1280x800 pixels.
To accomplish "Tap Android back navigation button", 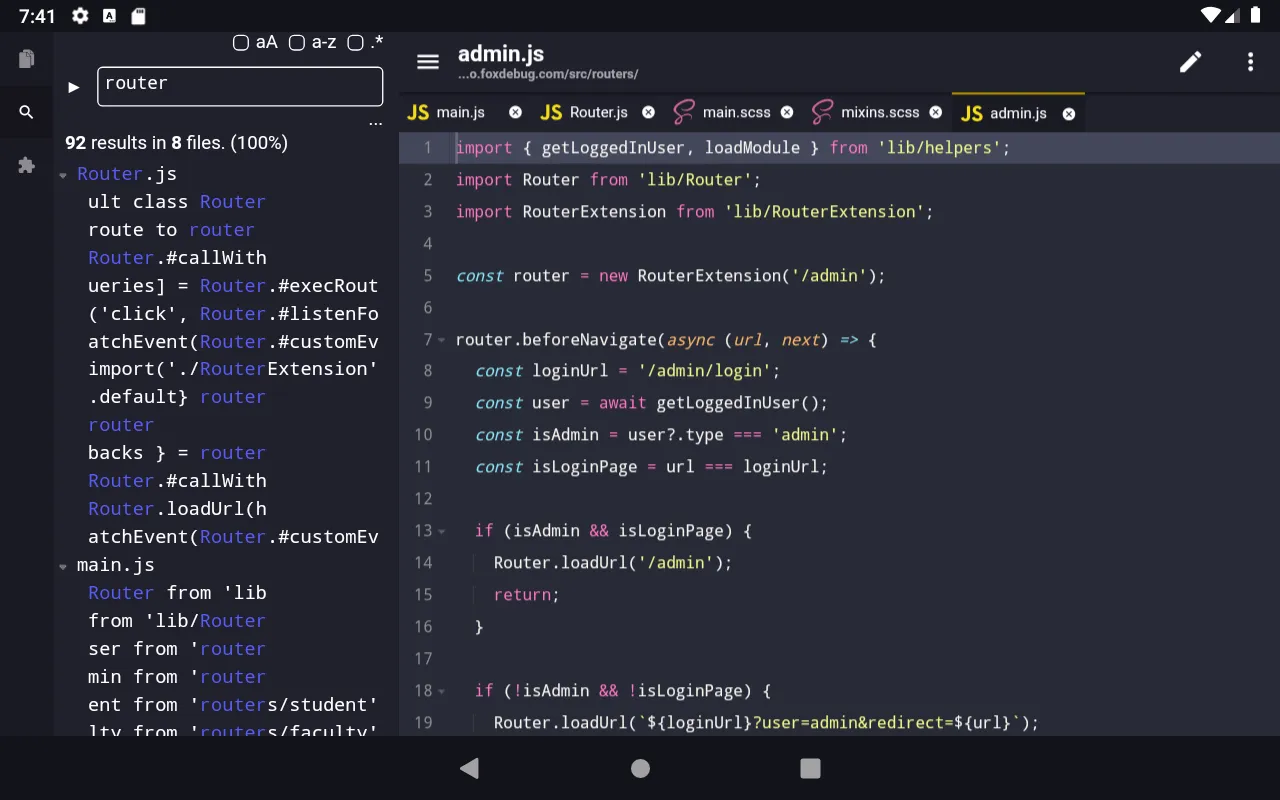I will 469,768.
